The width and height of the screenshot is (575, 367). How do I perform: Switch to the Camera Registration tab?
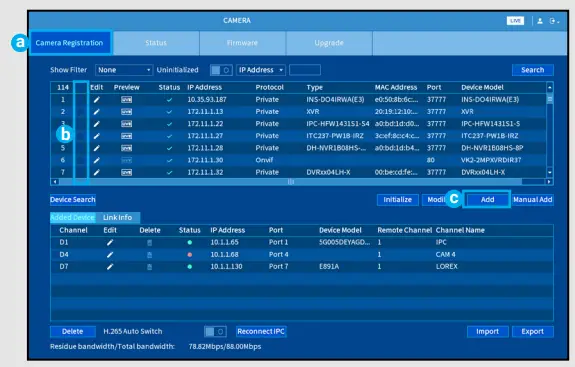(x=70, y=43)
